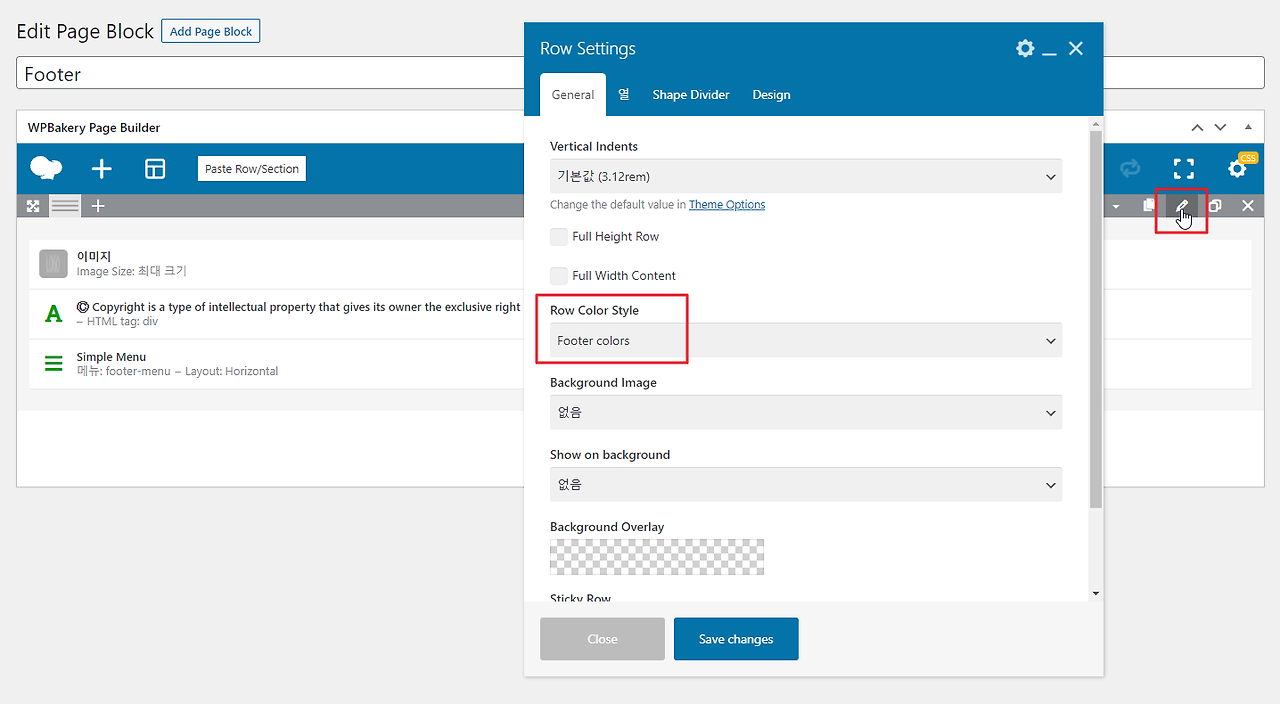Click the 'Image Size: 최대 크기' text
This screenshot has width=1280, height=704.
(132, 271)
